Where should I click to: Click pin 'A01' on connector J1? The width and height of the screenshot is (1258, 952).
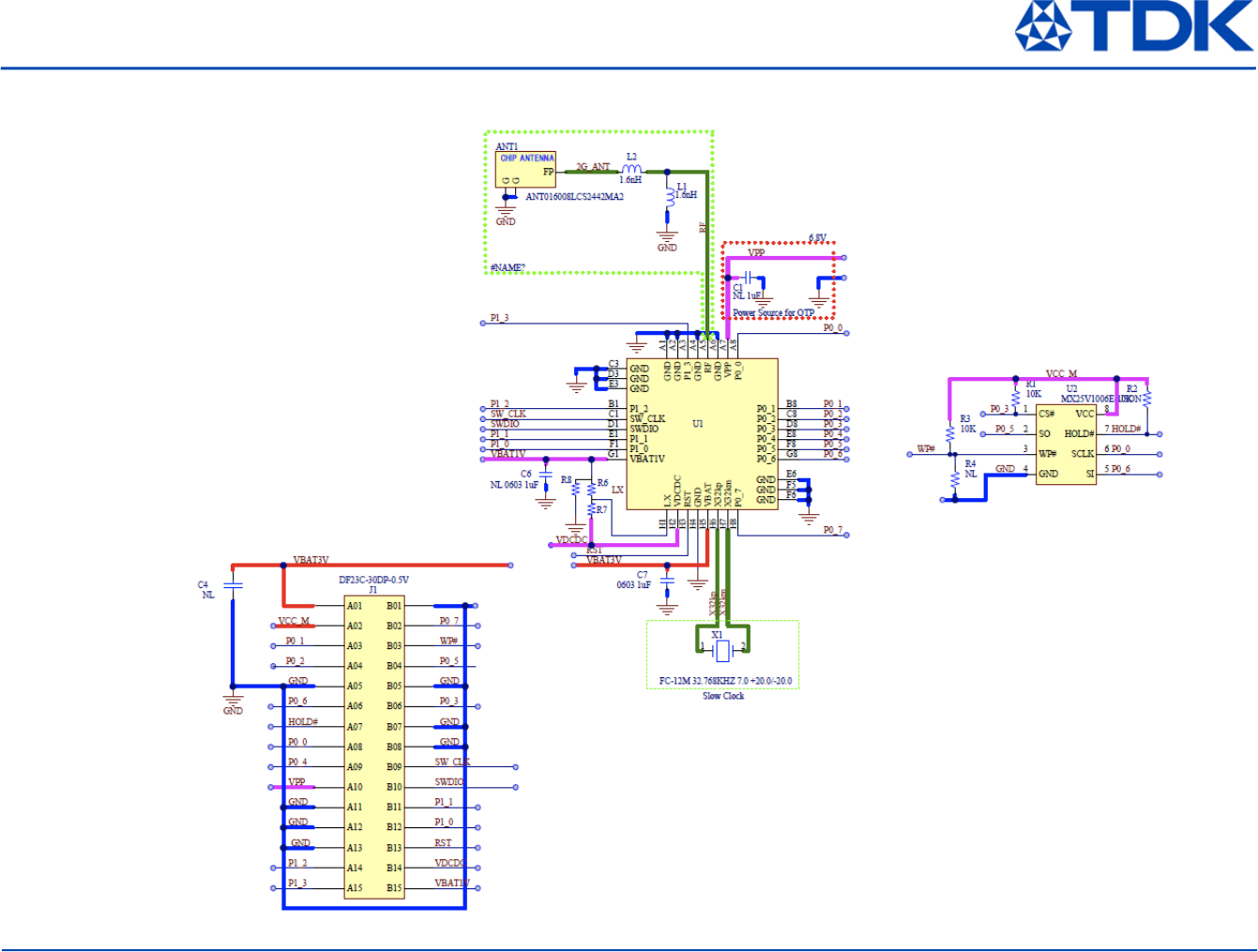pos(355,606)
